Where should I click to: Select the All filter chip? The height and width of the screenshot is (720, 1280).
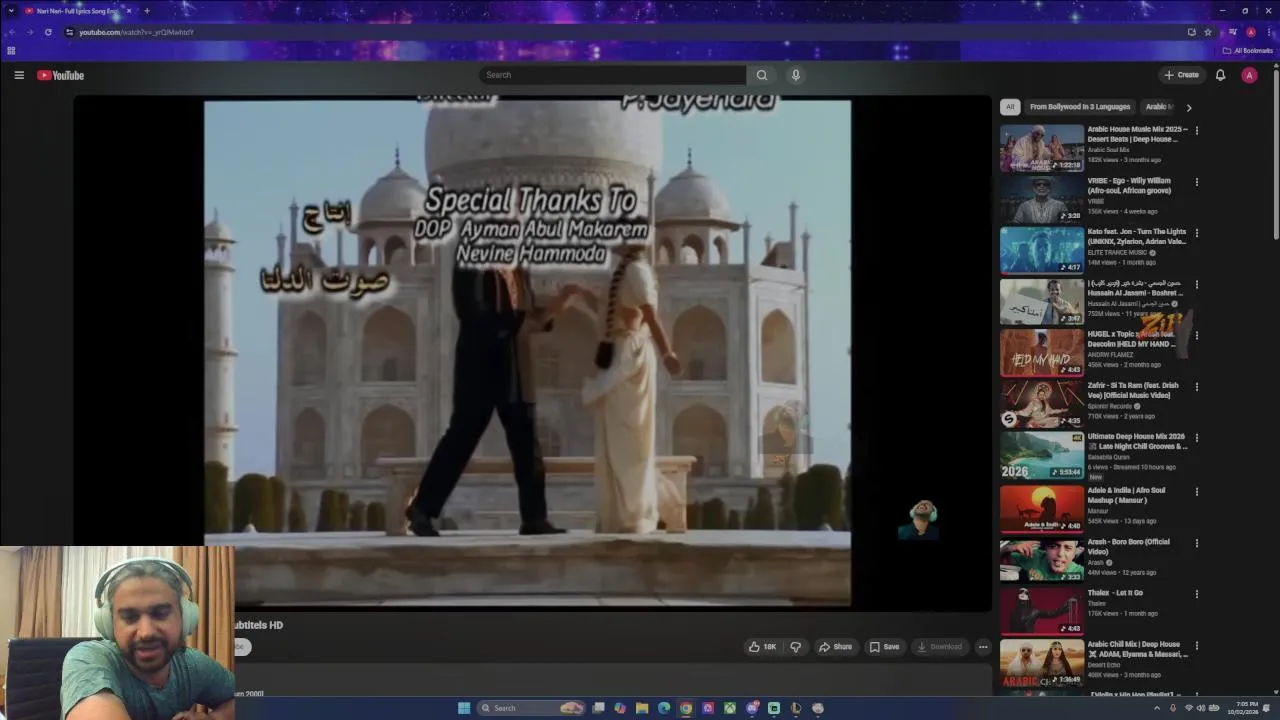1010,107
